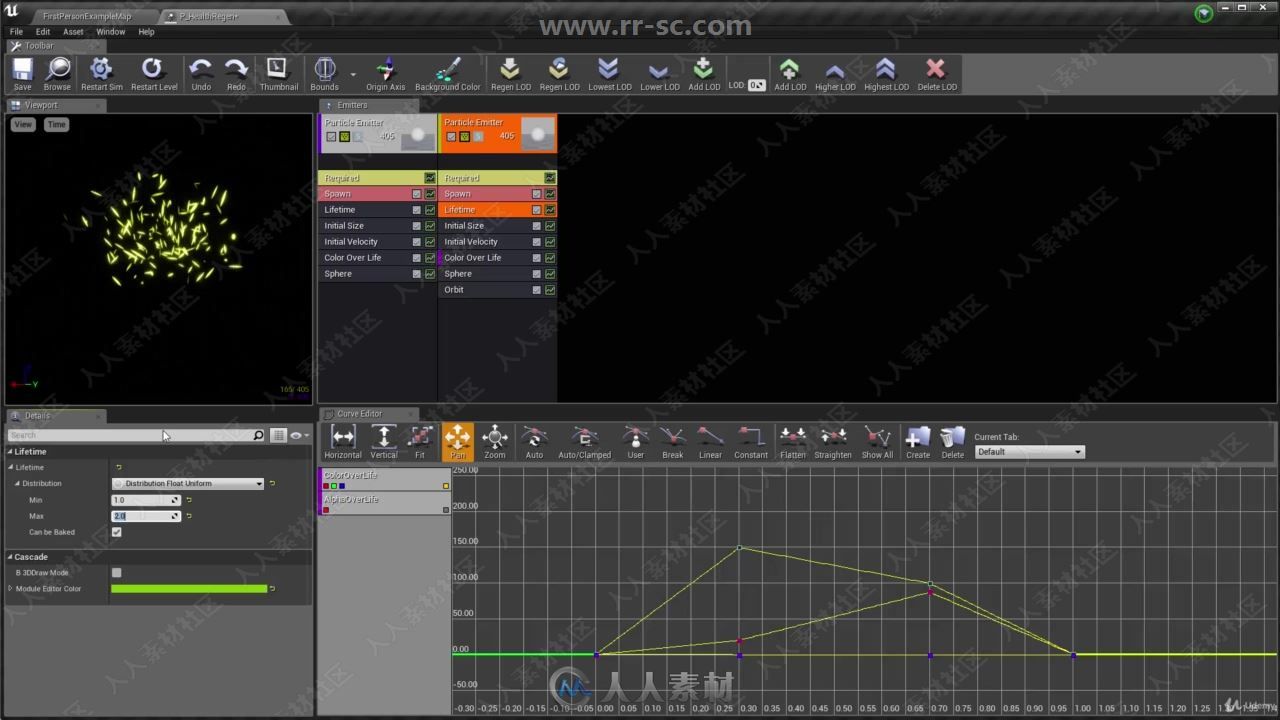Switch to the FirstPersonExampleMap tab
Screen dimensions: 1280x720
[x=87, y=17]
